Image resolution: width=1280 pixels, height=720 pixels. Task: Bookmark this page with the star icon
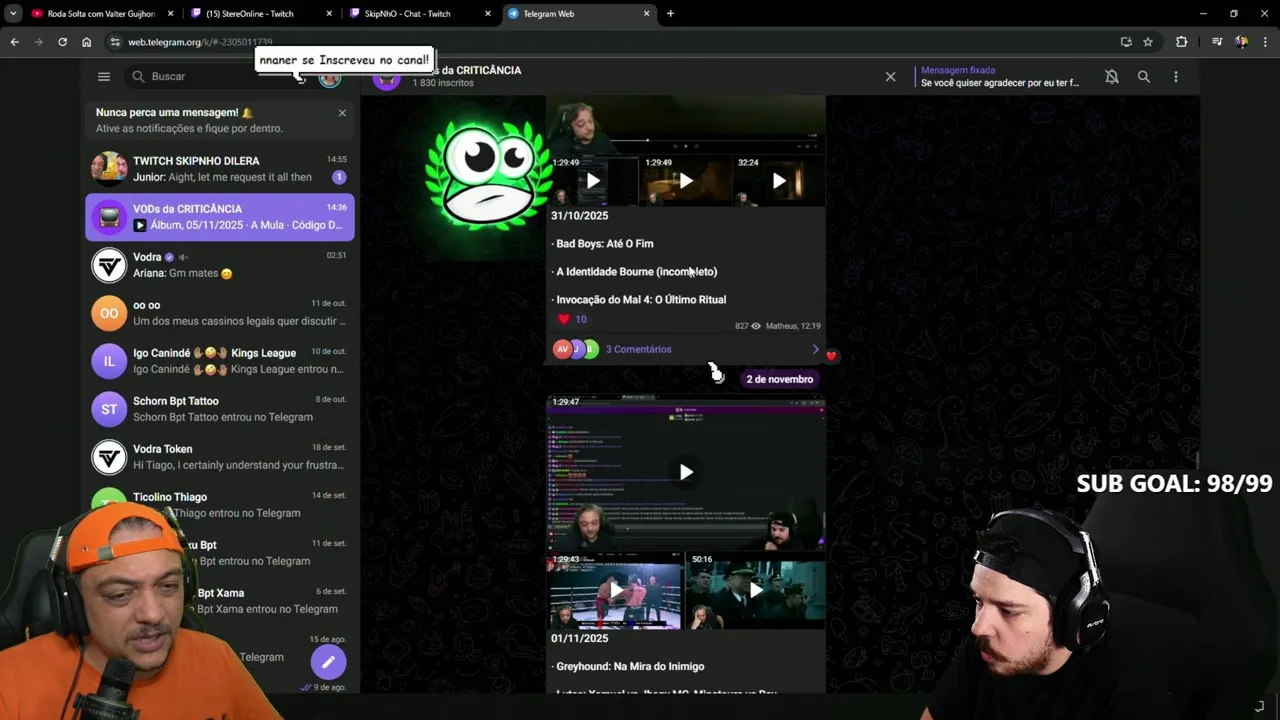click(x=1148, y=42)
